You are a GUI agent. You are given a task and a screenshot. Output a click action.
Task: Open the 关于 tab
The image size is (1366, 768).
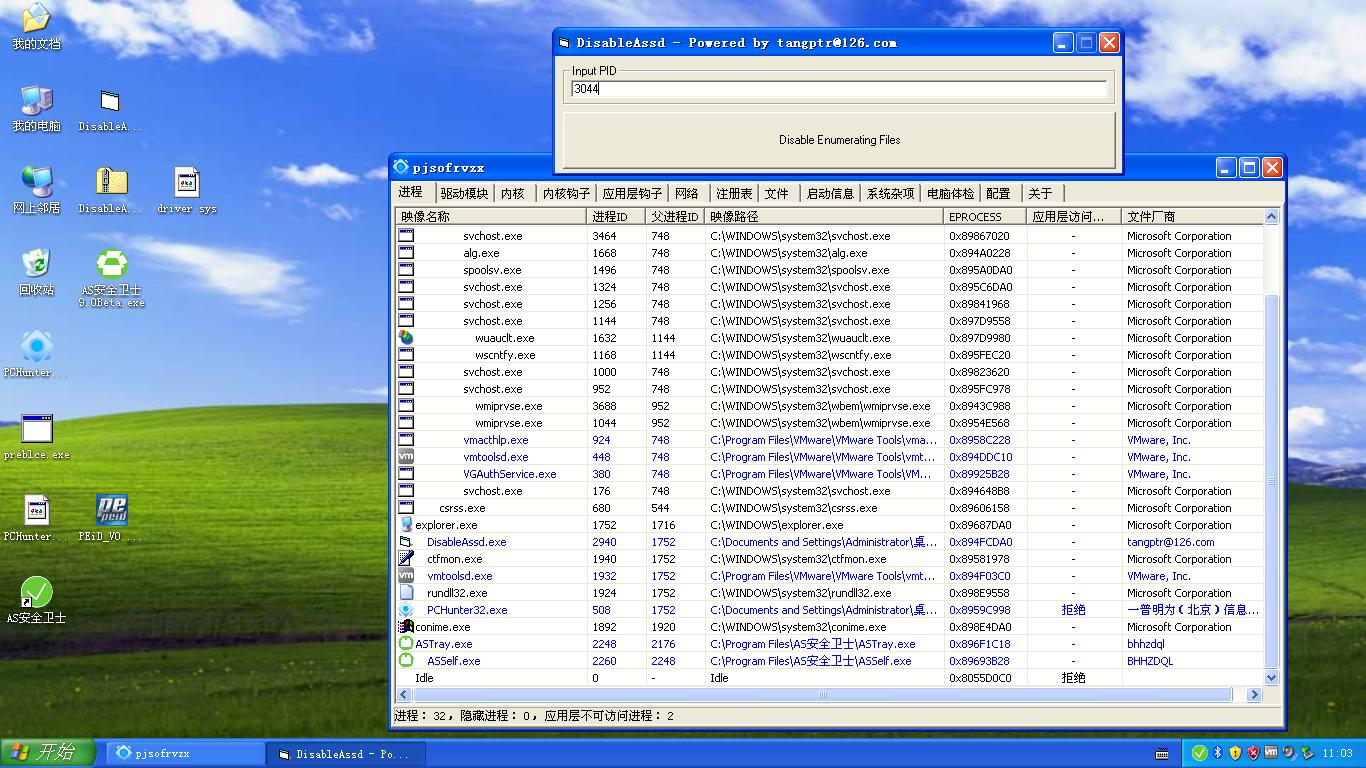tap(1040, 194)
